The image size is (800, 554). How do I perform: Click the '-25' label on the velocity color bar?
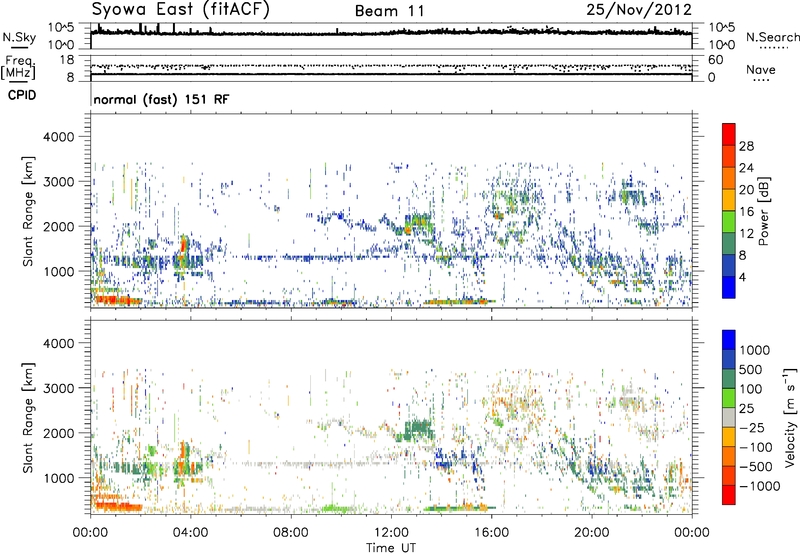tap(752, 427)
